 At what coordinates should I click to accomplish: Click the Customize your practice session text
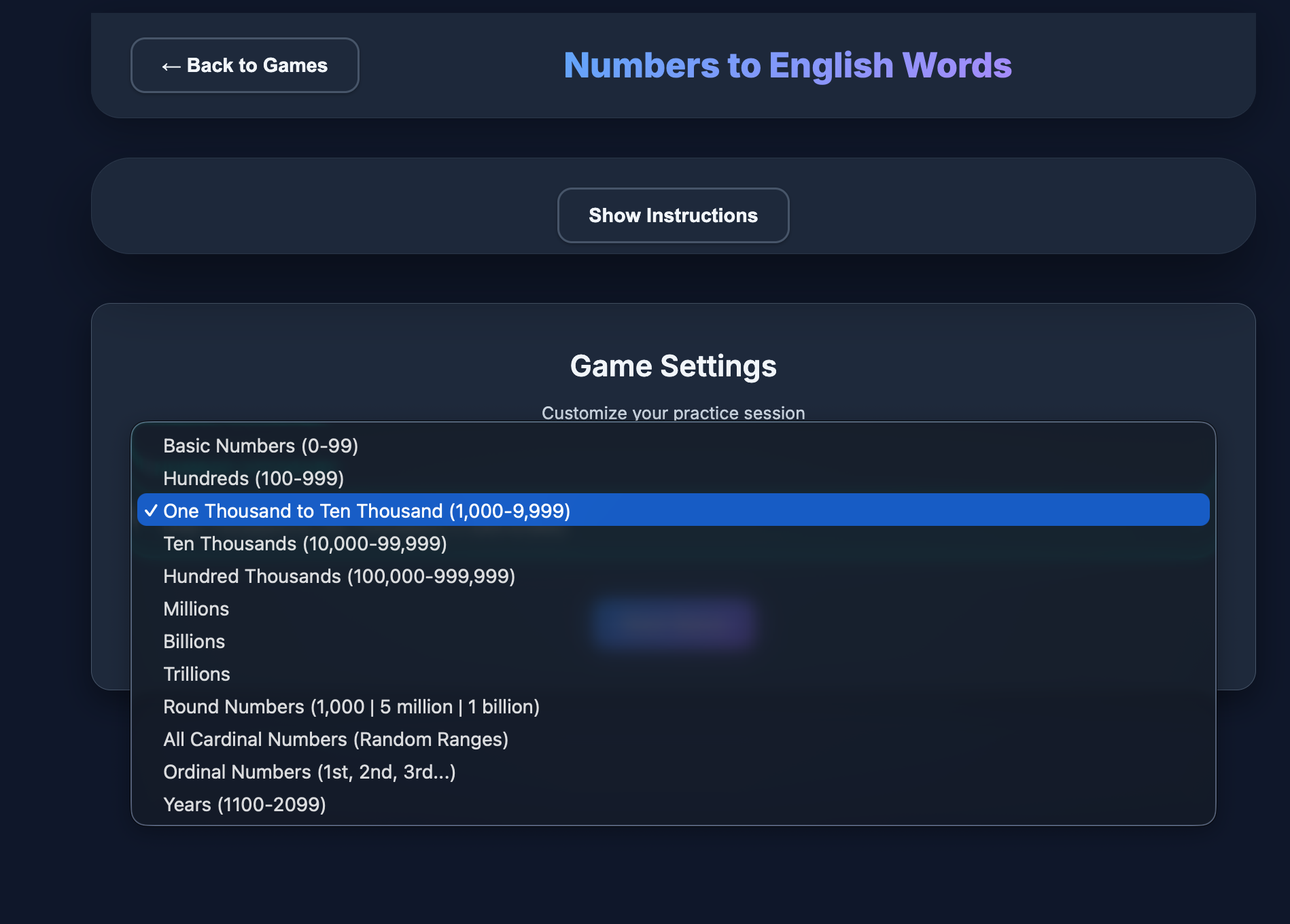(x=673, y=412)
